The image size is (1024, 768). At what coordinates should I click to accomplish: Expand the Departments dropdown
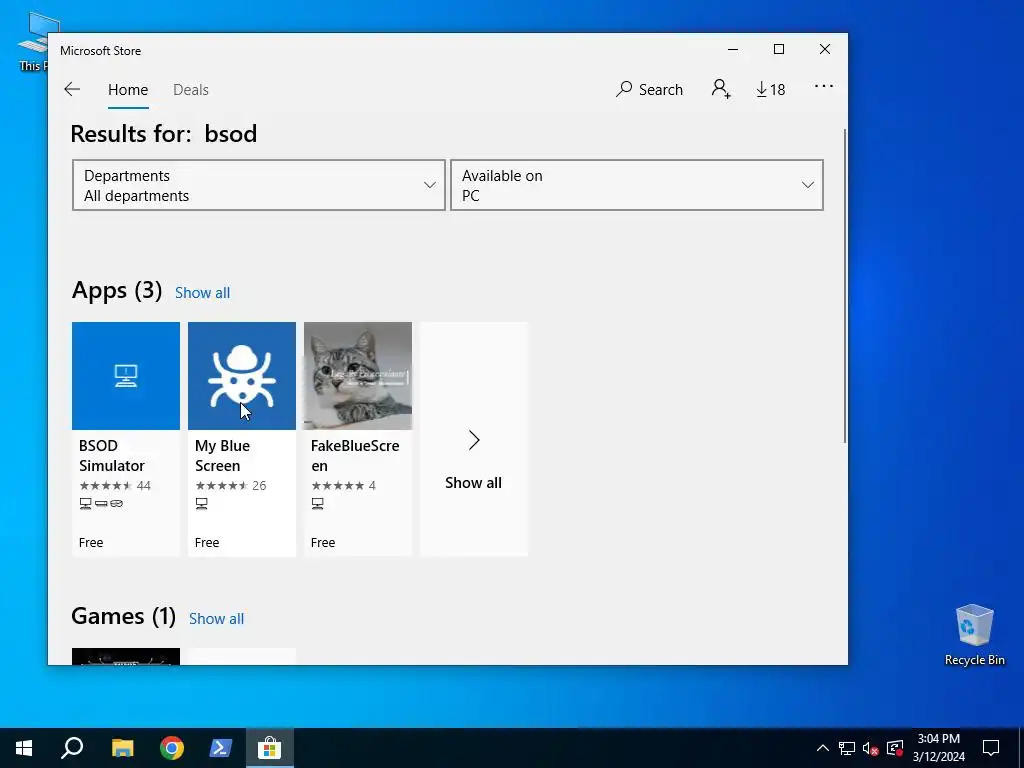(x=259, y=185)
